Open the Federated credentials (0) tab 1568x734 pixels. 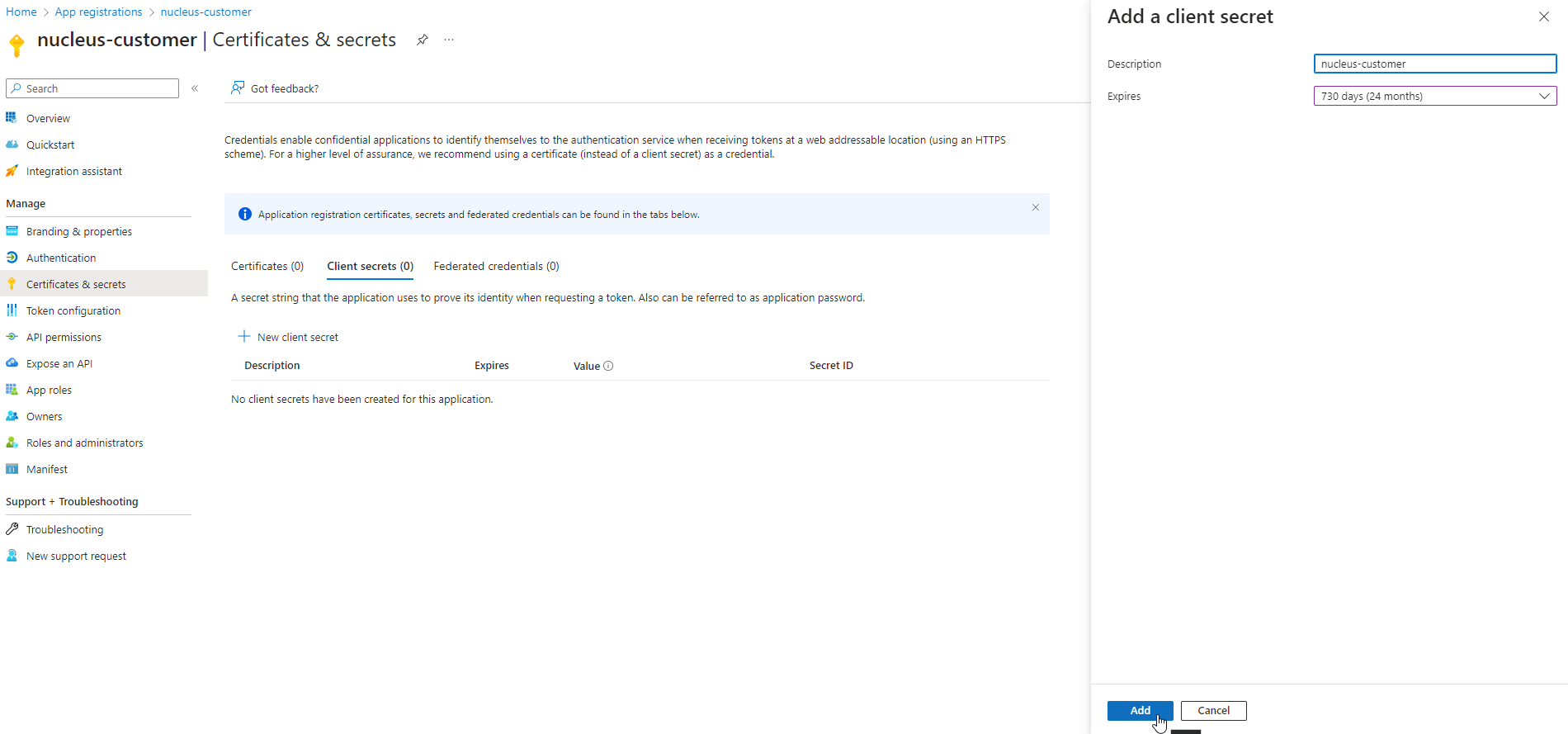point(497,266)
